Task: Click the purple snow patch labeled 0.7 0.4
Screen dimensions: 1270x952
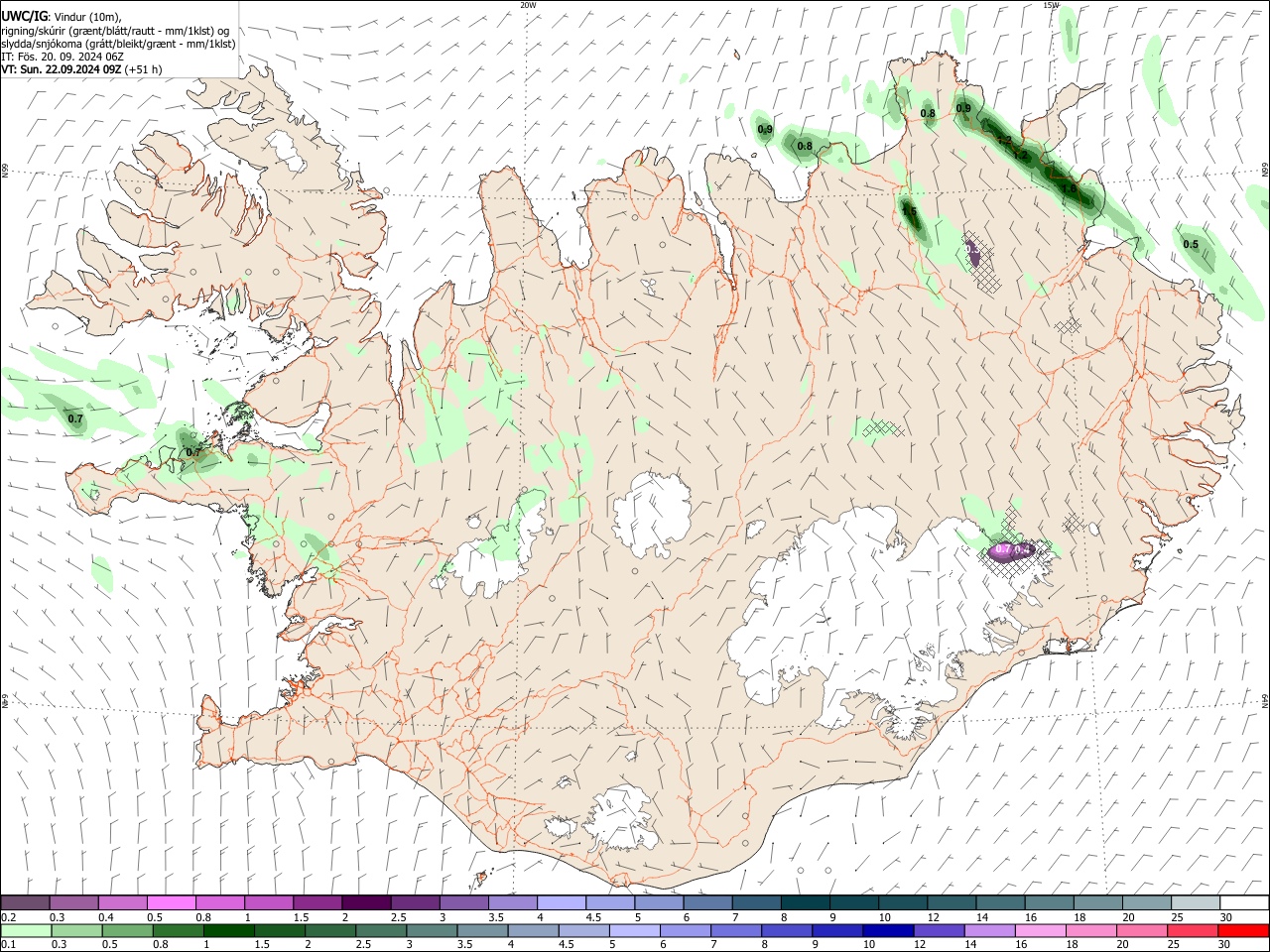Action: pyautogui.click(x=1013, y=551)
